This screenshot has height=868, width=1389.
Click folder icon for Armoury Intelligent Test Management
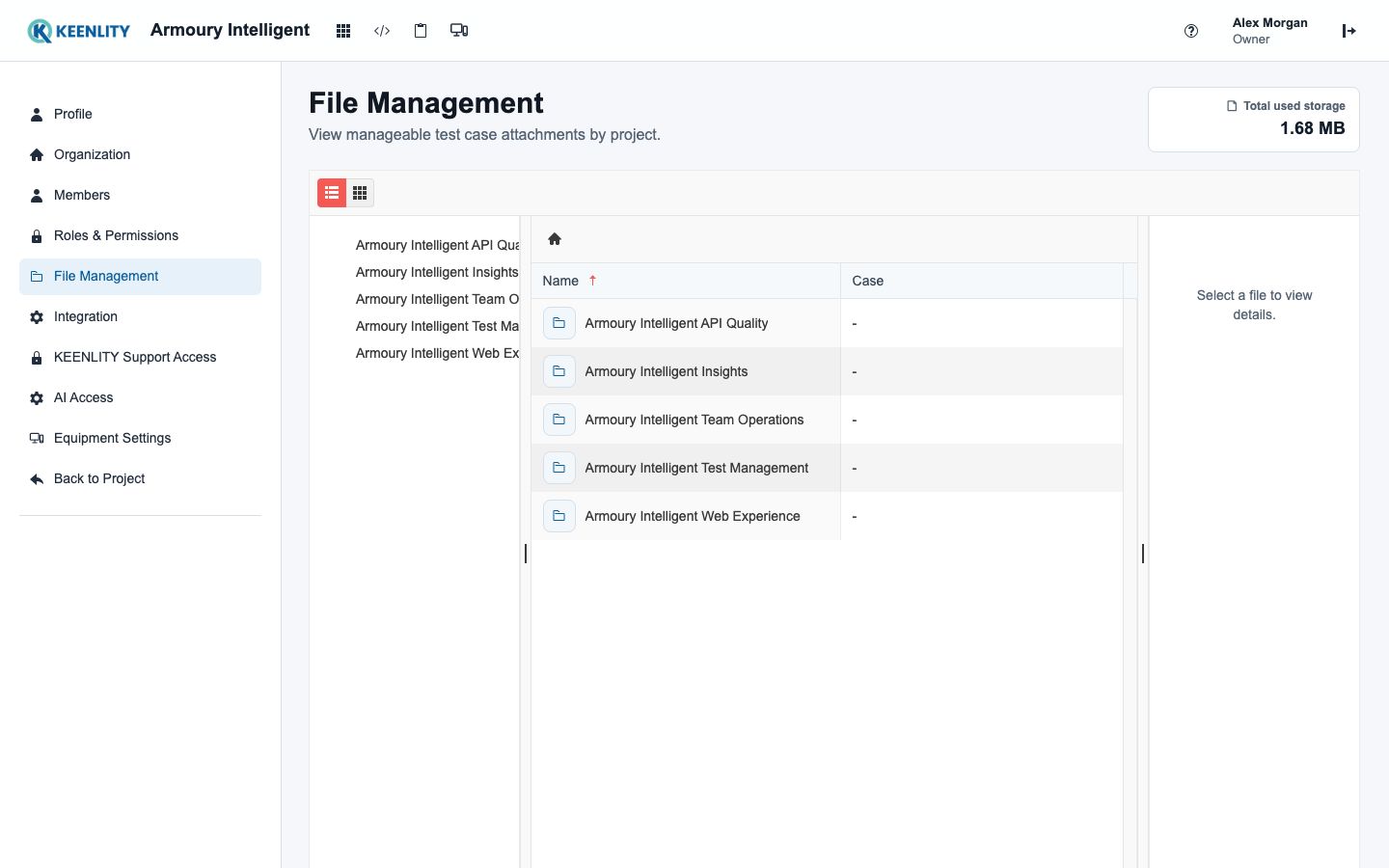pyautogui.click(x=559, y=468)
